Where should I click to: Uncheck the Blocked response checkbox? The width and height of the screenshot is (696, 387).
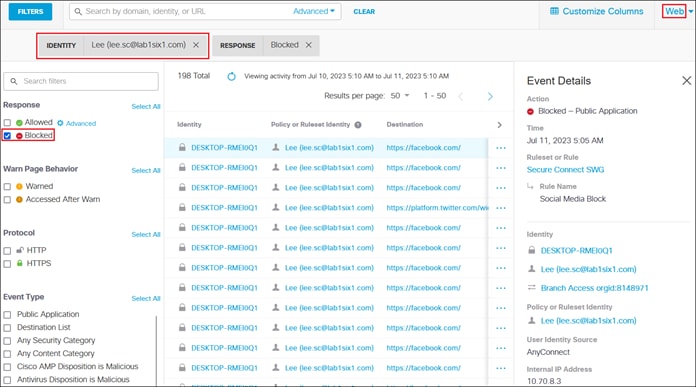(x=7, y=135)
